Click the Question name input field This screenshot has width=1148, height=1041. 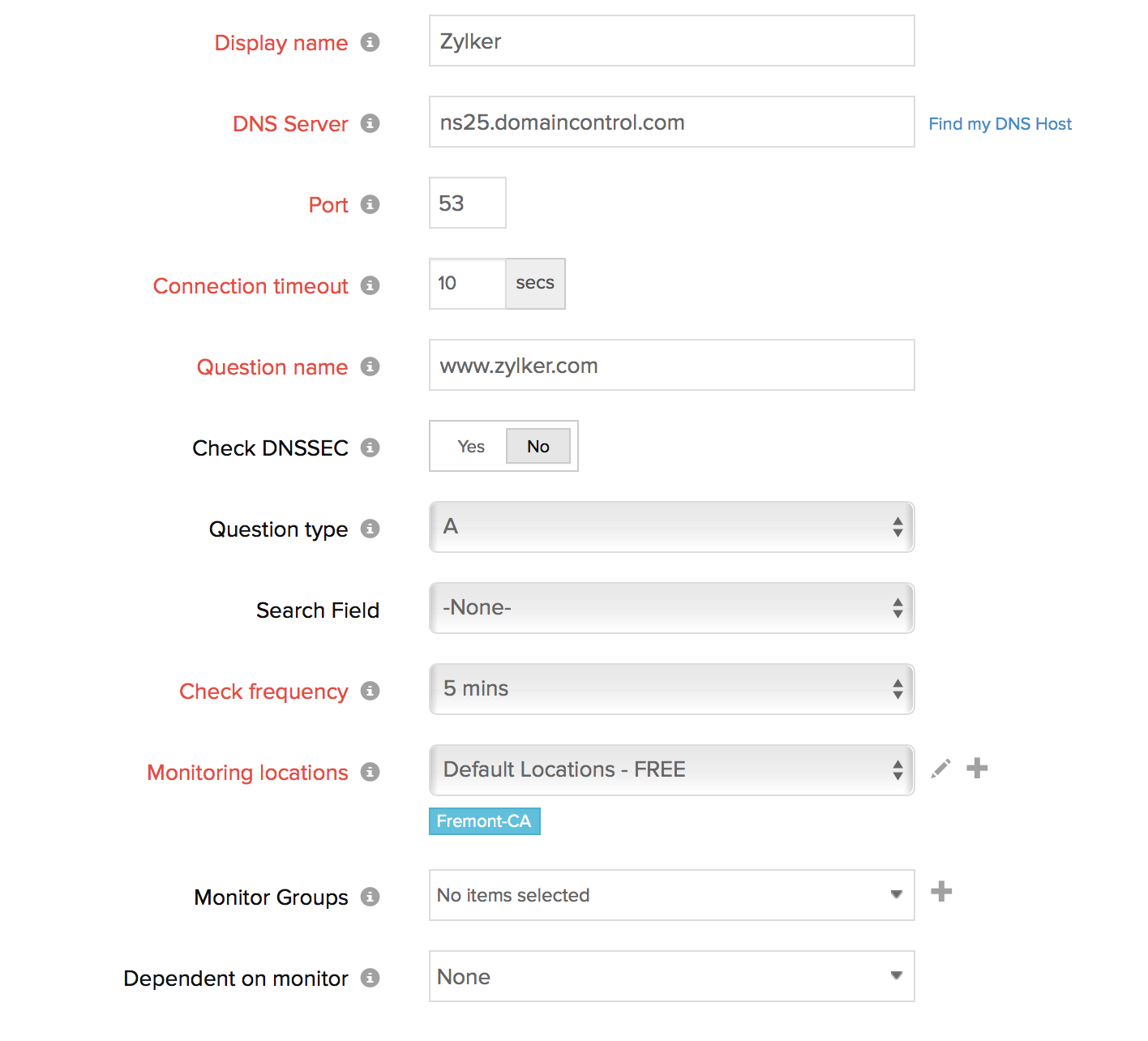point(671,365)
